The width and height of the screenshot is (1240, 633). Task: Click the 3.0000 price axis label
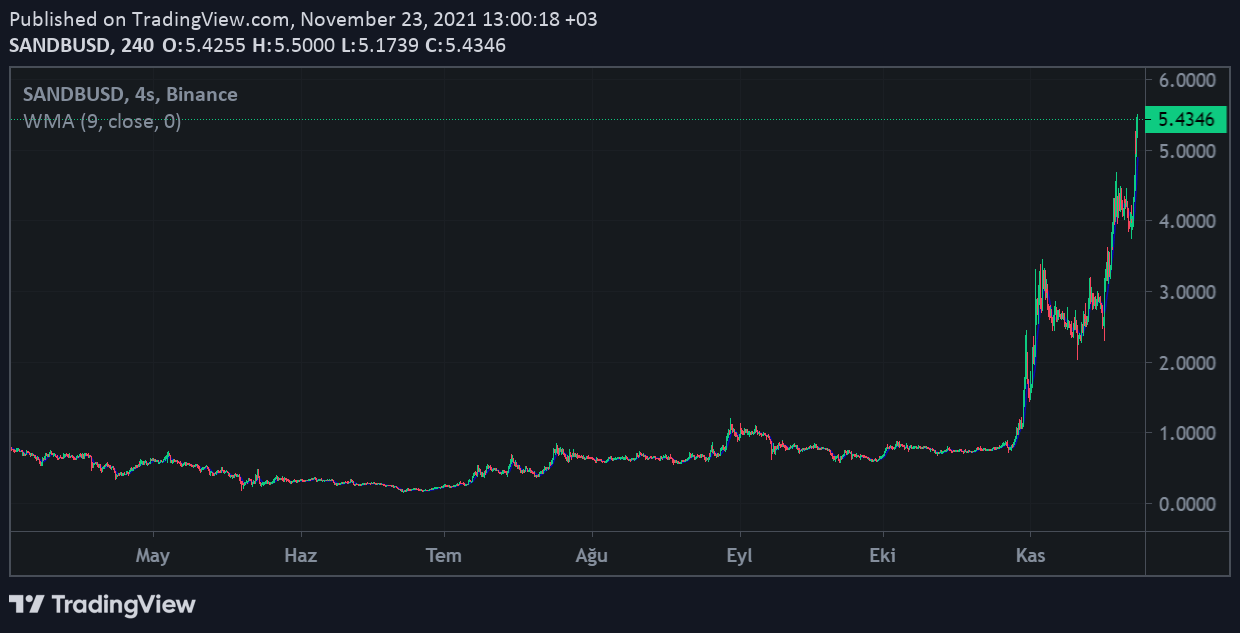pos(1186,292)
